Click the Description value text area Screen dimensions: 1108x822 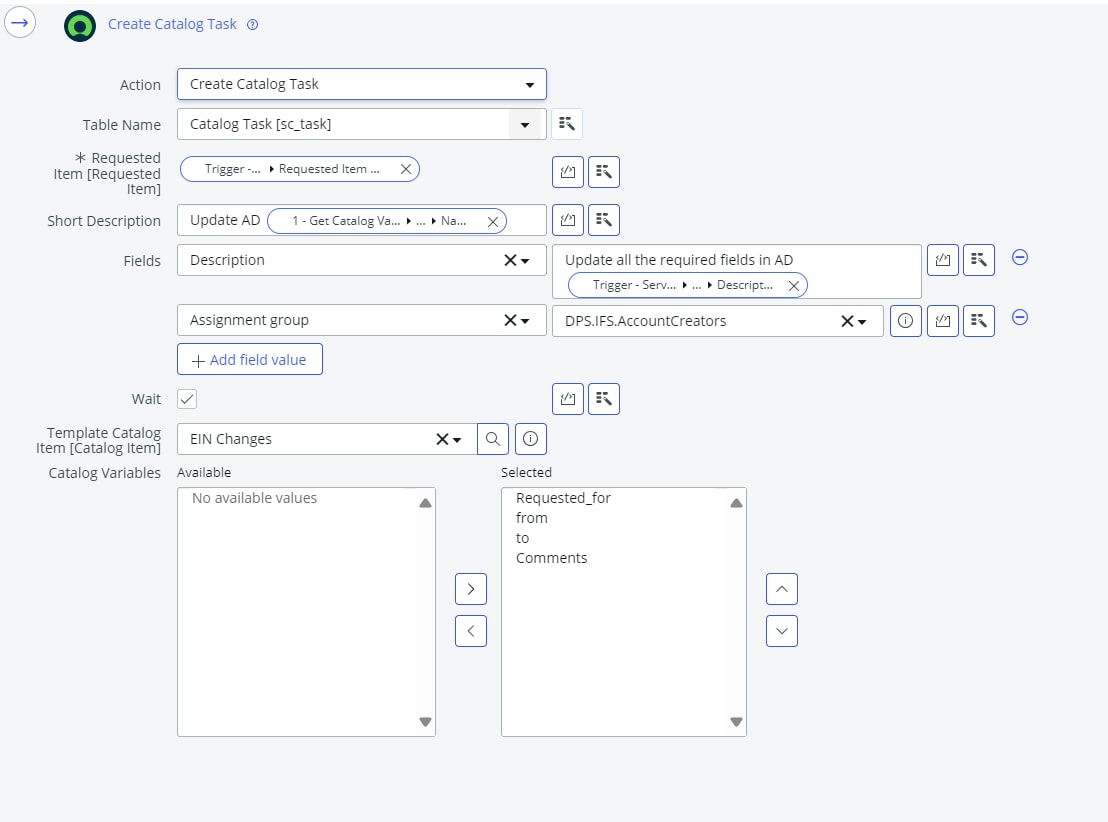tap(736, 271)
